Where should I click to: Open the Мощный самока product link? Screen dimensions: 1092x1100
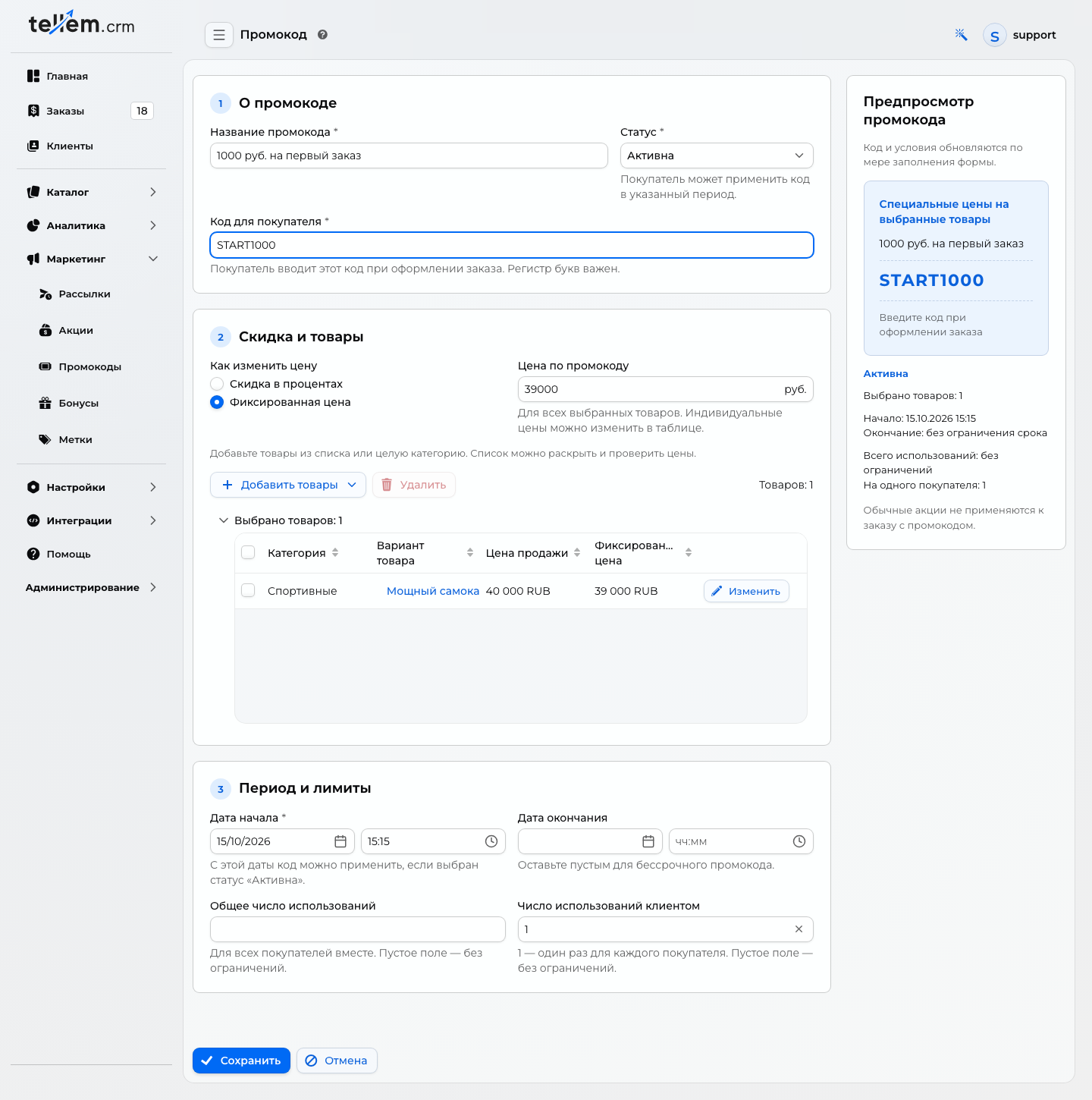pyautogui.click(x=433, y=591)
